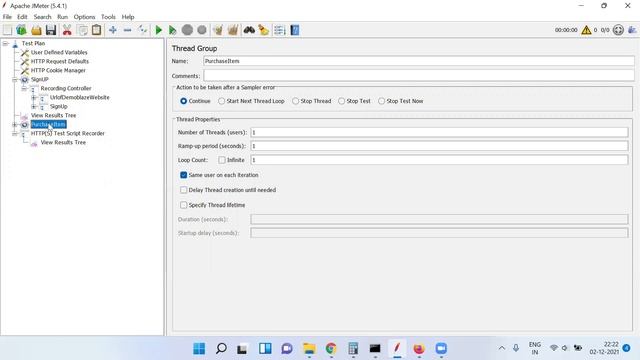640x360 pixels.
Task: Select the Stop Test Now option
Action: point(381,101)
